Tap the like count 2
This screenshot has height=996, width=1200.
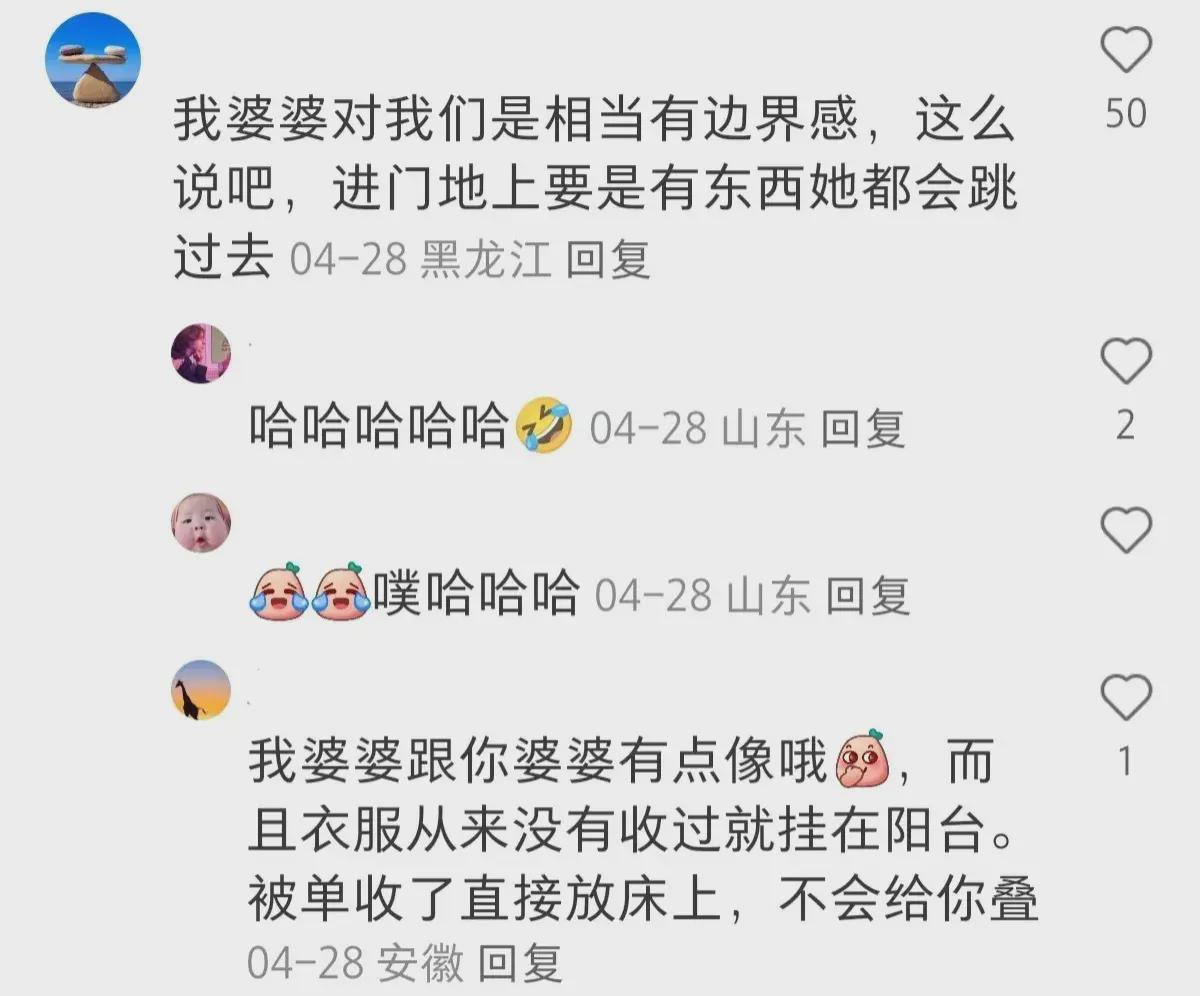click(1126, 426)
